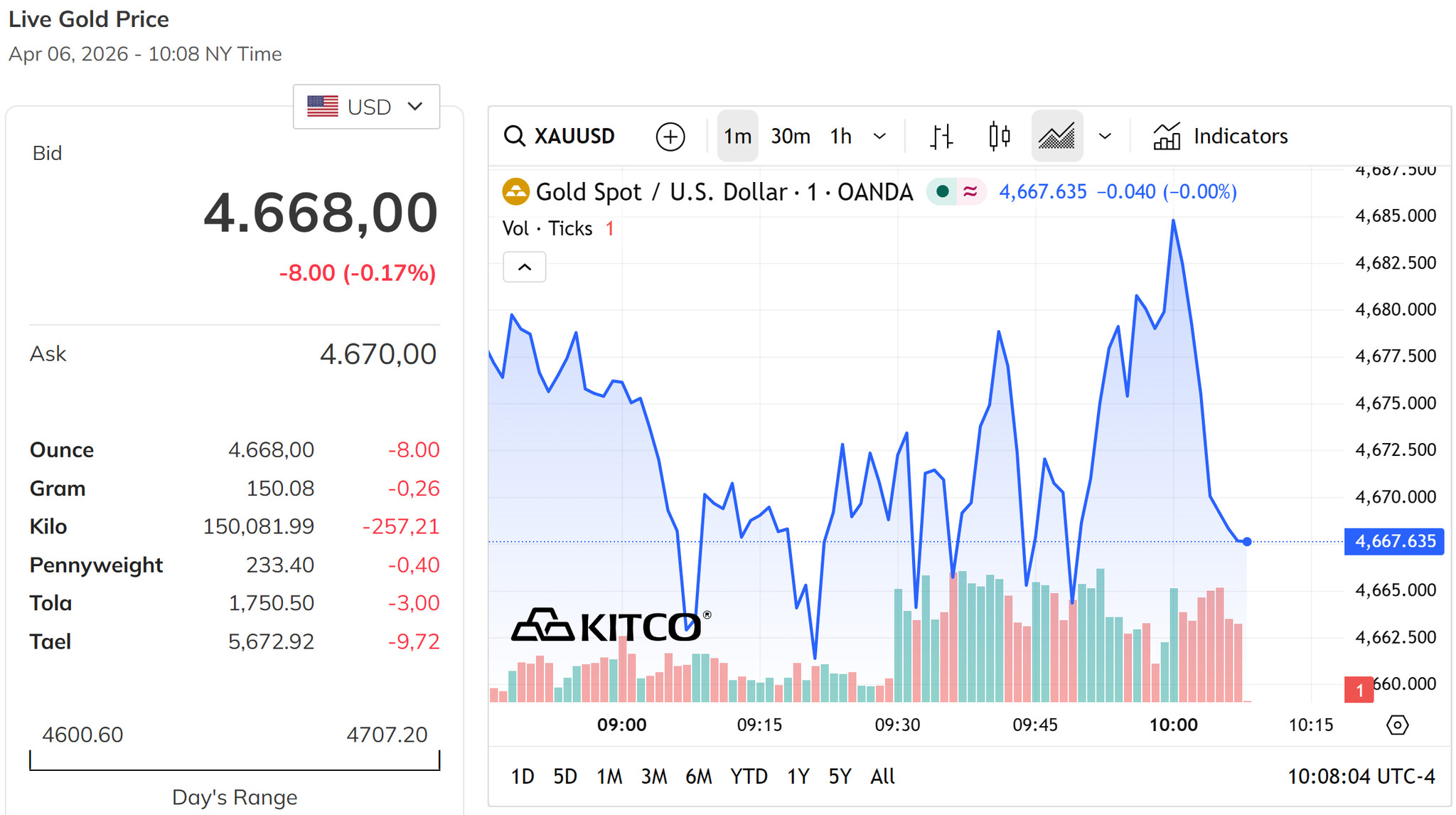Click the add symbol plus icon
This screenshot has height=815, width=1456.
click(670, 136)
